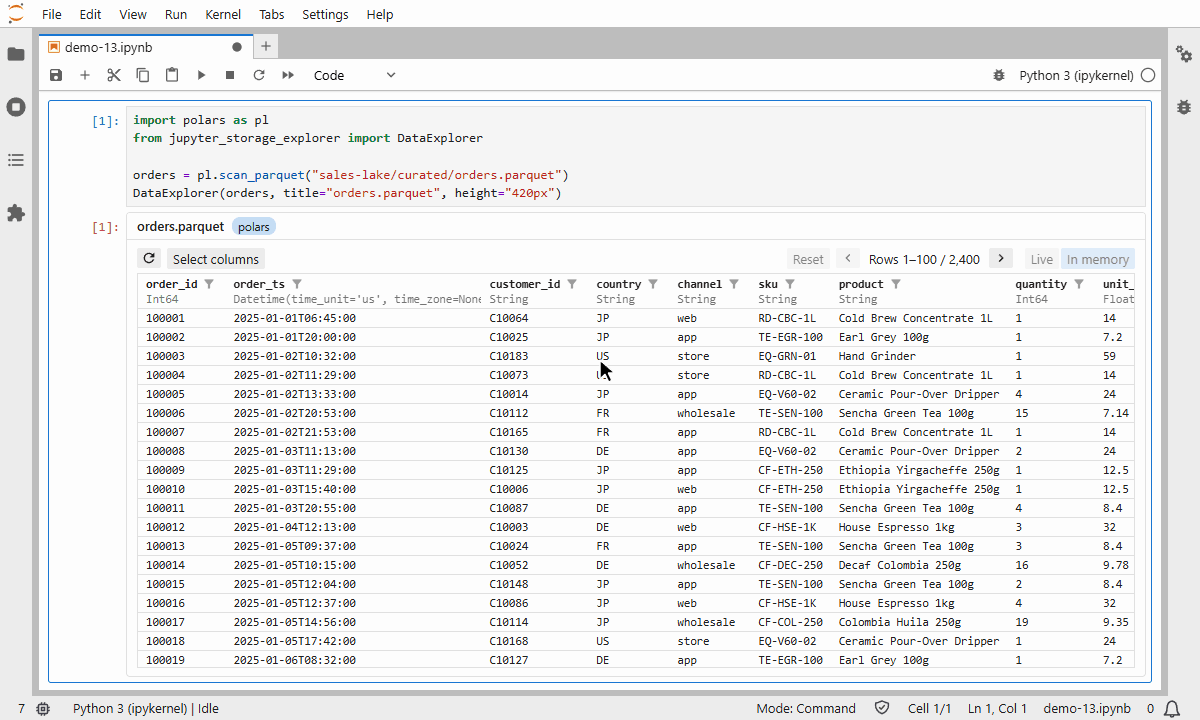The height and width of the screenshot is (720, 1200).
Task: Click the Decaf Colombia 250g cell
Action: pyautogui.click(x=900, y=565)
